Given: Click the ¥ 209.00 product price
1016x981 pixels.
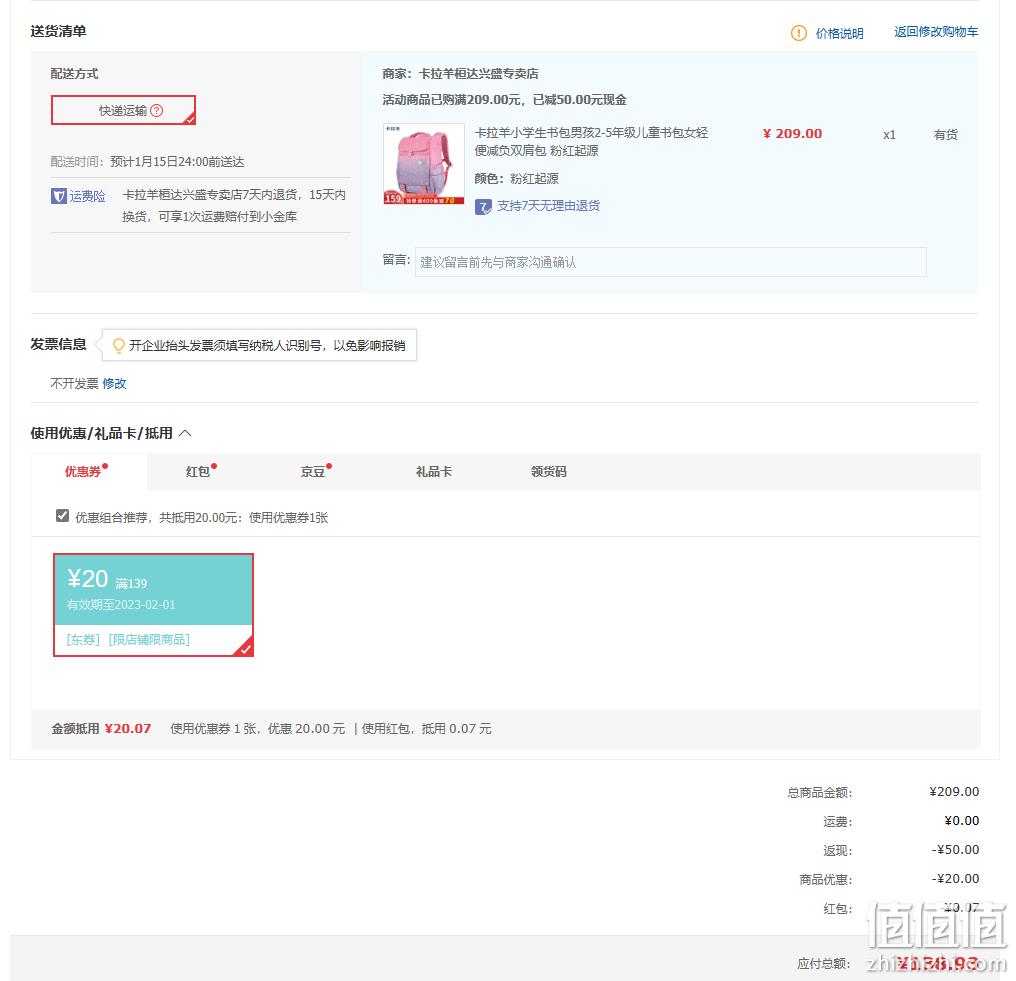Looking at the screenshot, I should (792, 133).
